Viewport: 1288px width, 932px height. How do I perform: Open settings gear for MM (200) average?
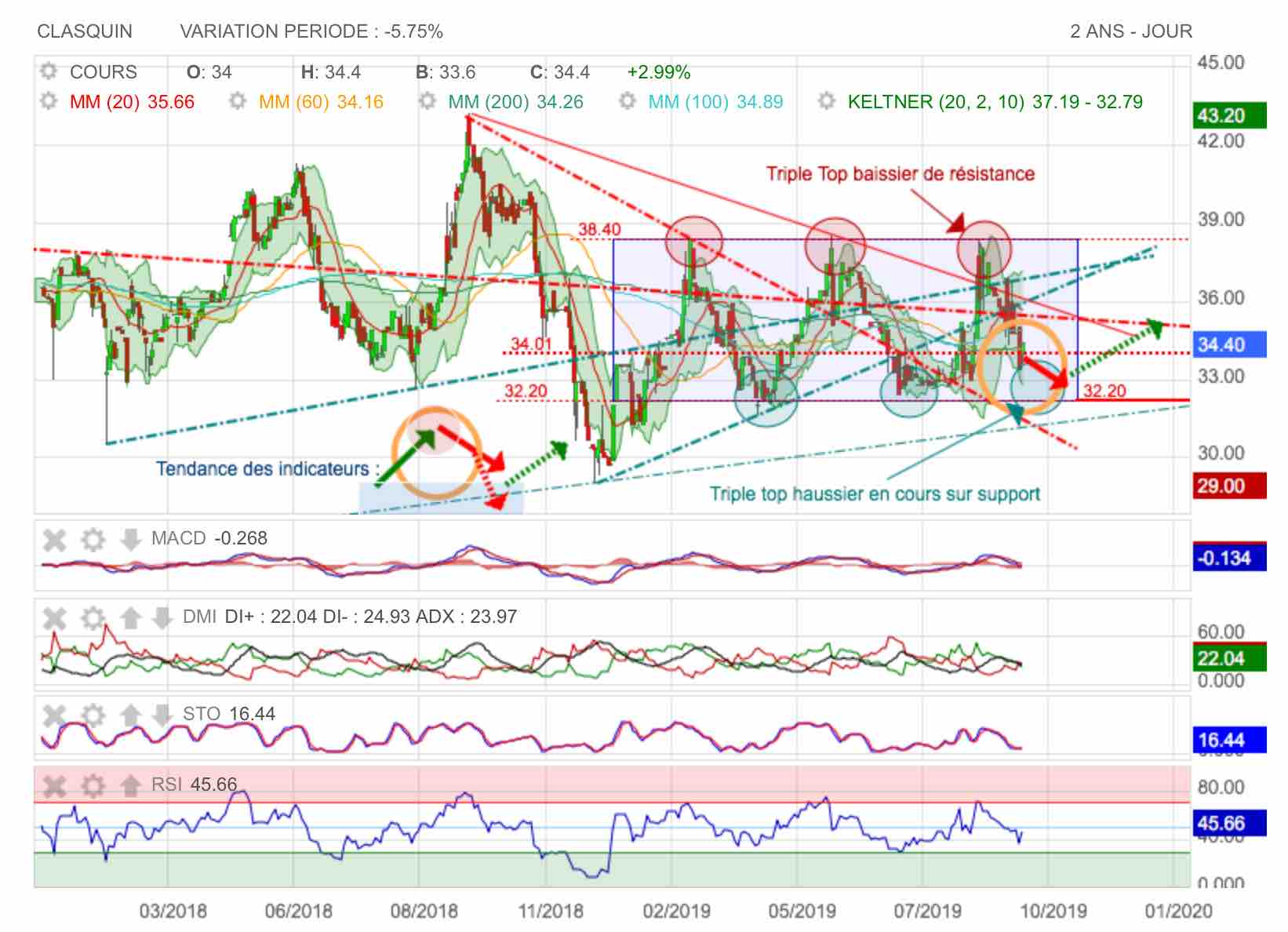[427, 101]
